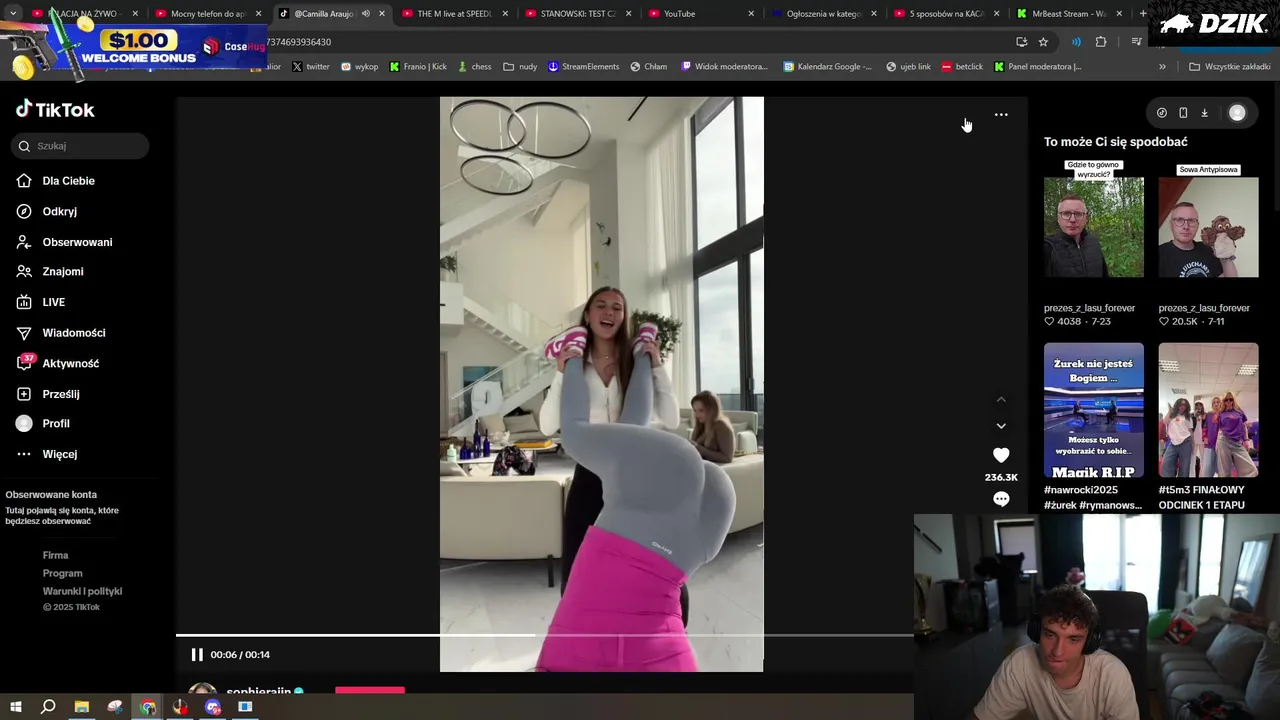Screen dimensions: 1280x720
Task: Click prezes_z_lasu_forever under the 20.5K-likes video
Action: (1204, 308)
